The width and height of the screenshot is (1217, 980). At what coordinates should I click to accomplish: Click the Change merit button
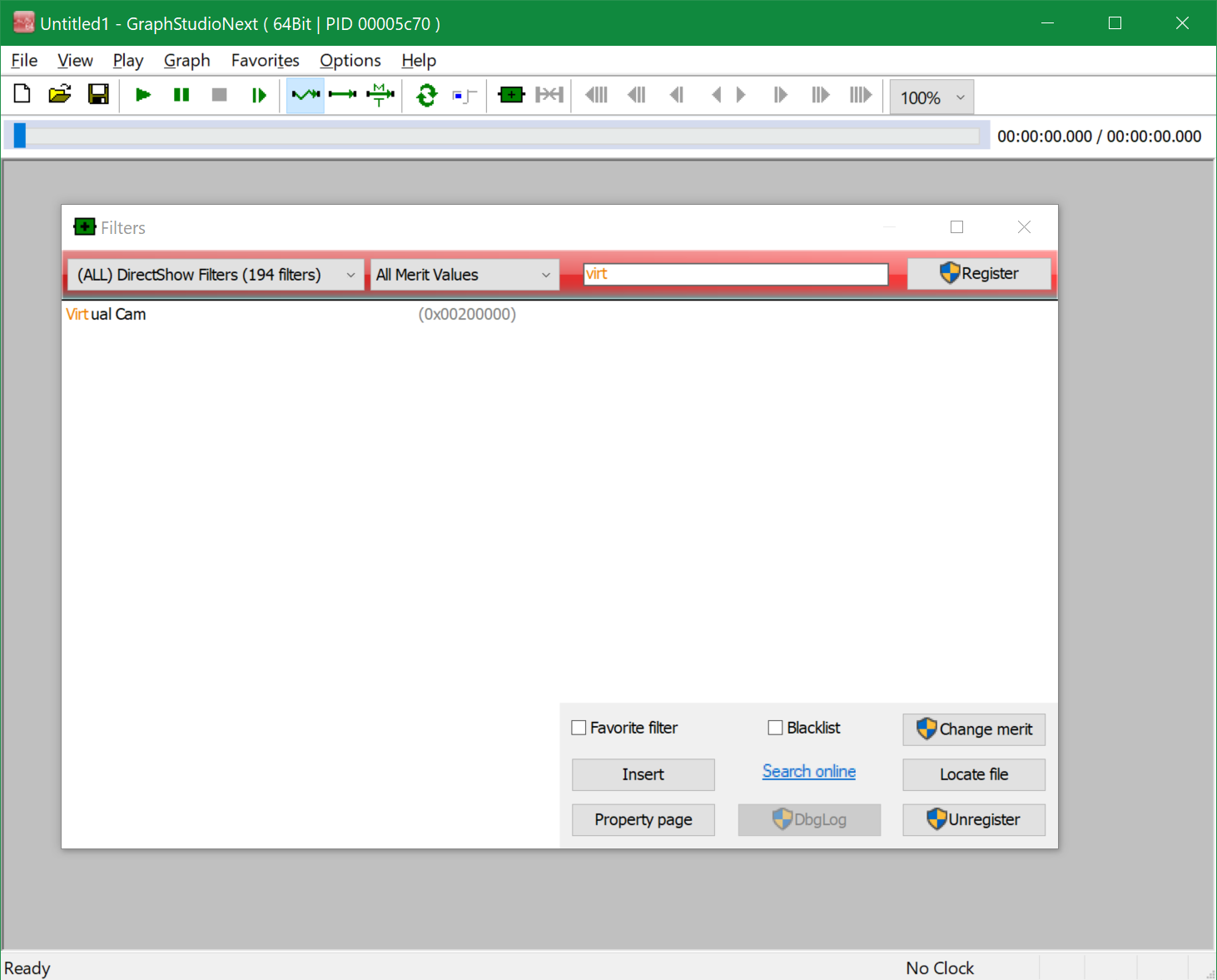[974, 729]
